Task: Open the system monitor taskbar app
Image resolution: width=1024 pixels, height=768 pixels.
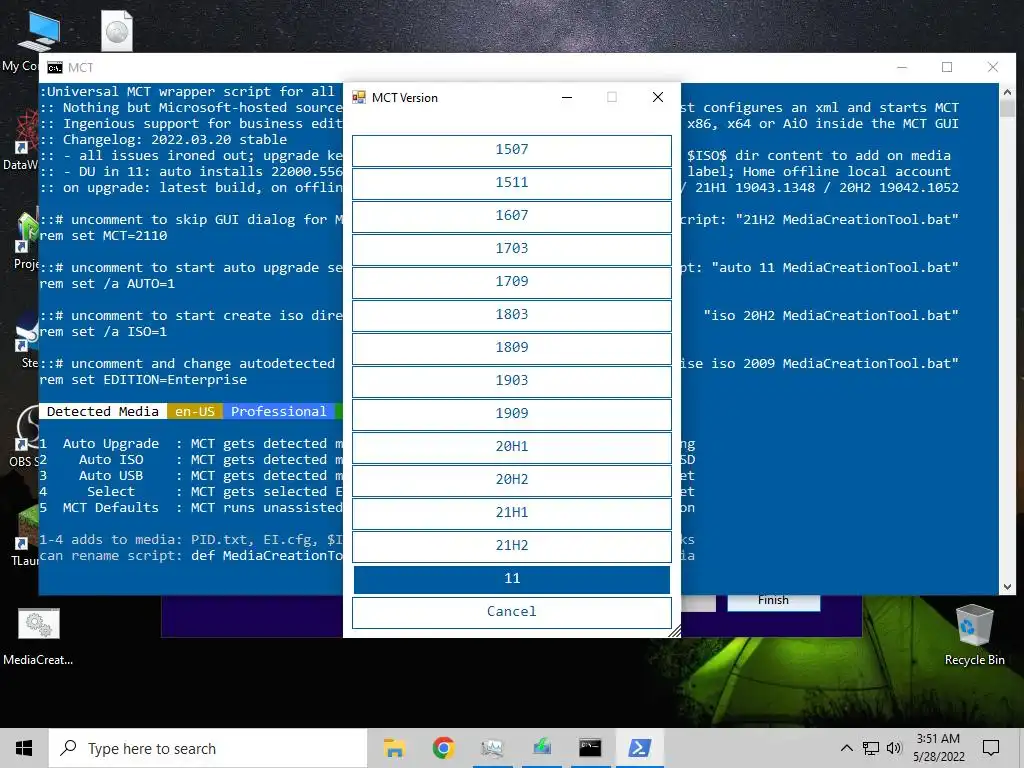Action: [492, 748]
